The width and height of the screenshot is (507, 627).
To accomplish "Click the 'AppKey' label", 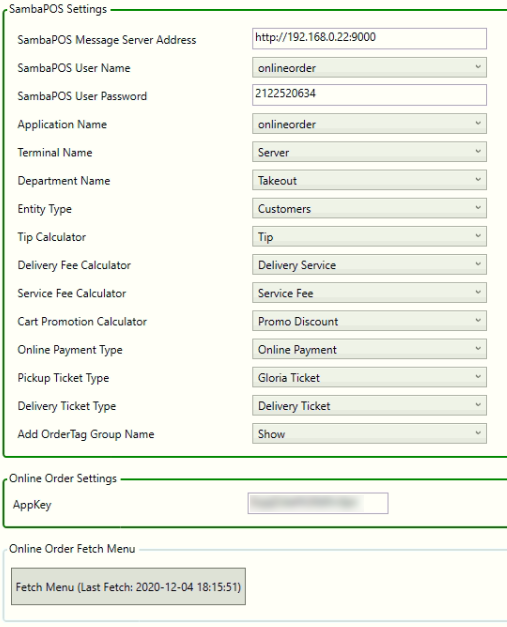I will 32,505.
